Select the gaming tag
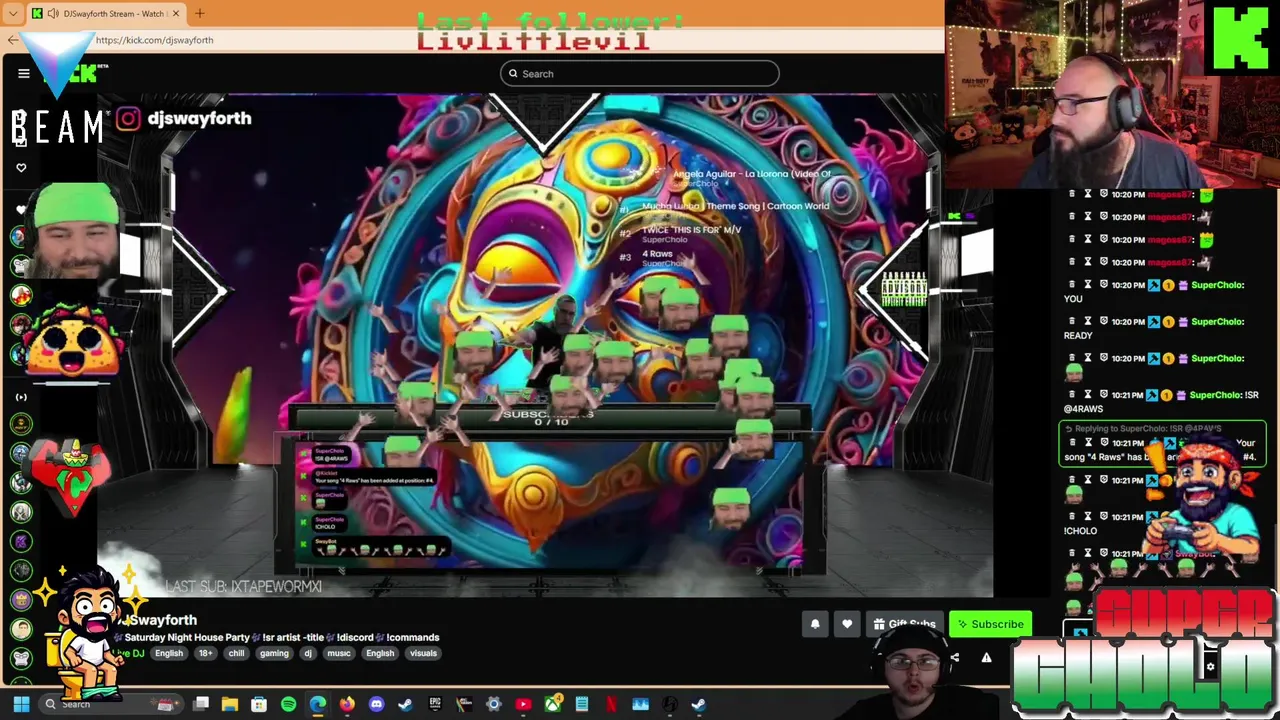Screen dimensions: 1280x720 coord(274,653)
